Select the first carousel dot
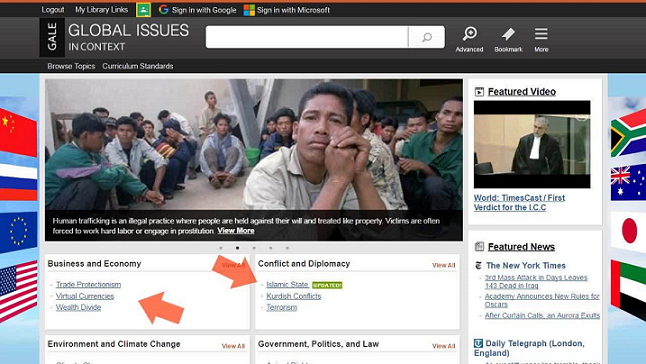Image resolution: width=646 pixels, height=364 pixels. [x=221, y=248]
